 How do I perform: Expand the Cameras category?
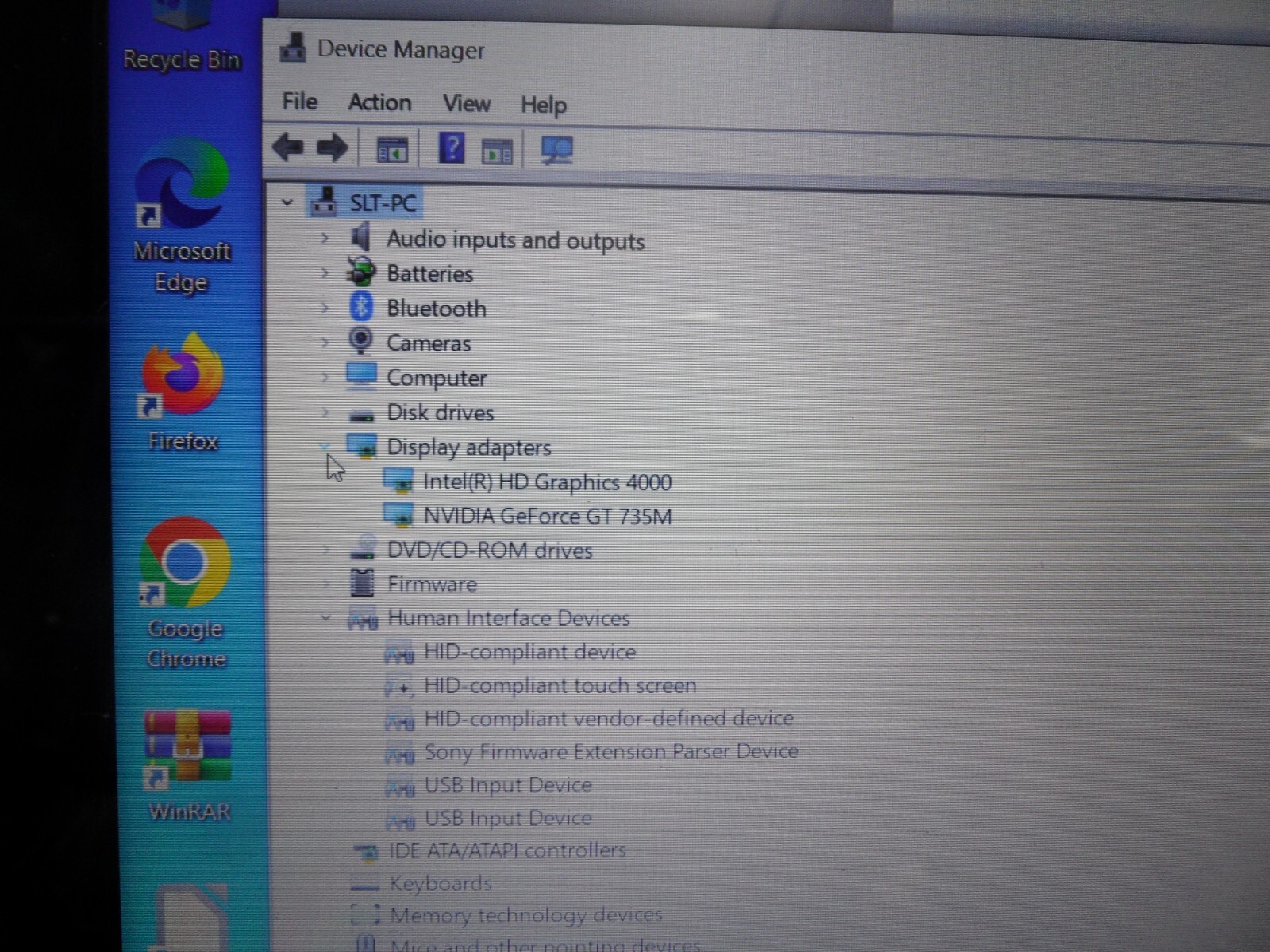[x=325, y=343]
